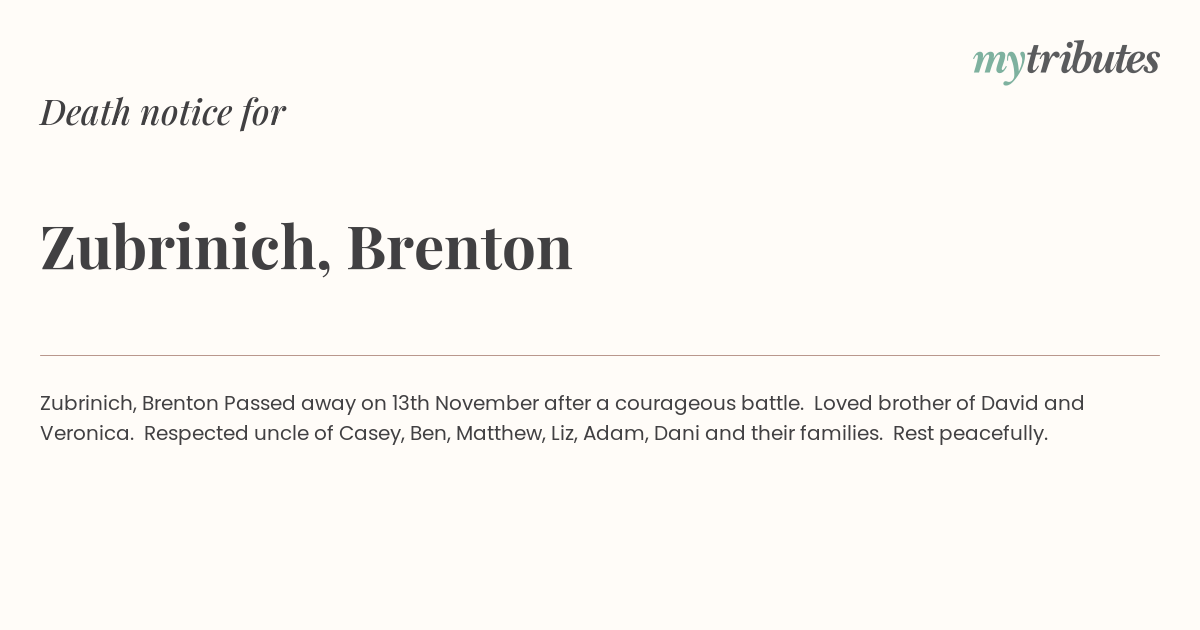1200x630 pixels.
Task: Click the "Zubrinich, Brenton" heading
Action: coord(306,247)
